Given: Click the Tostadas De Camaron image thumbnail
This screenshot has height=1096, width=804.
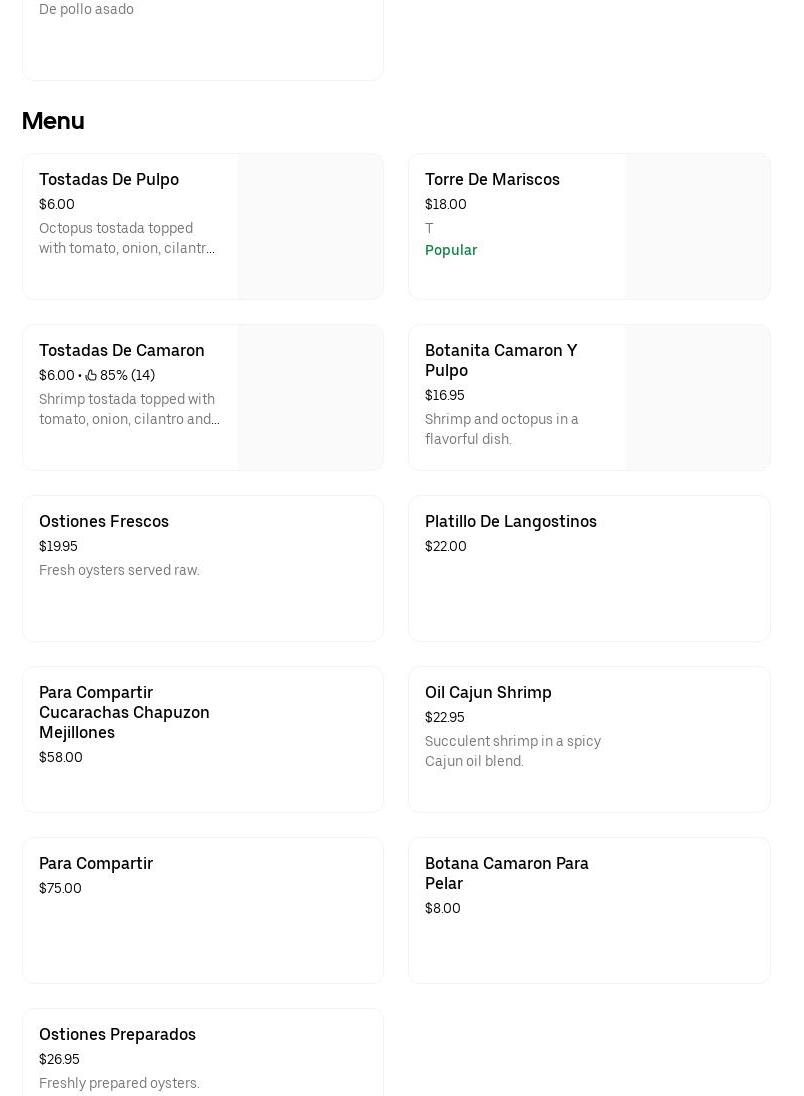Looking at the screenshot, I should pos(310,397).
